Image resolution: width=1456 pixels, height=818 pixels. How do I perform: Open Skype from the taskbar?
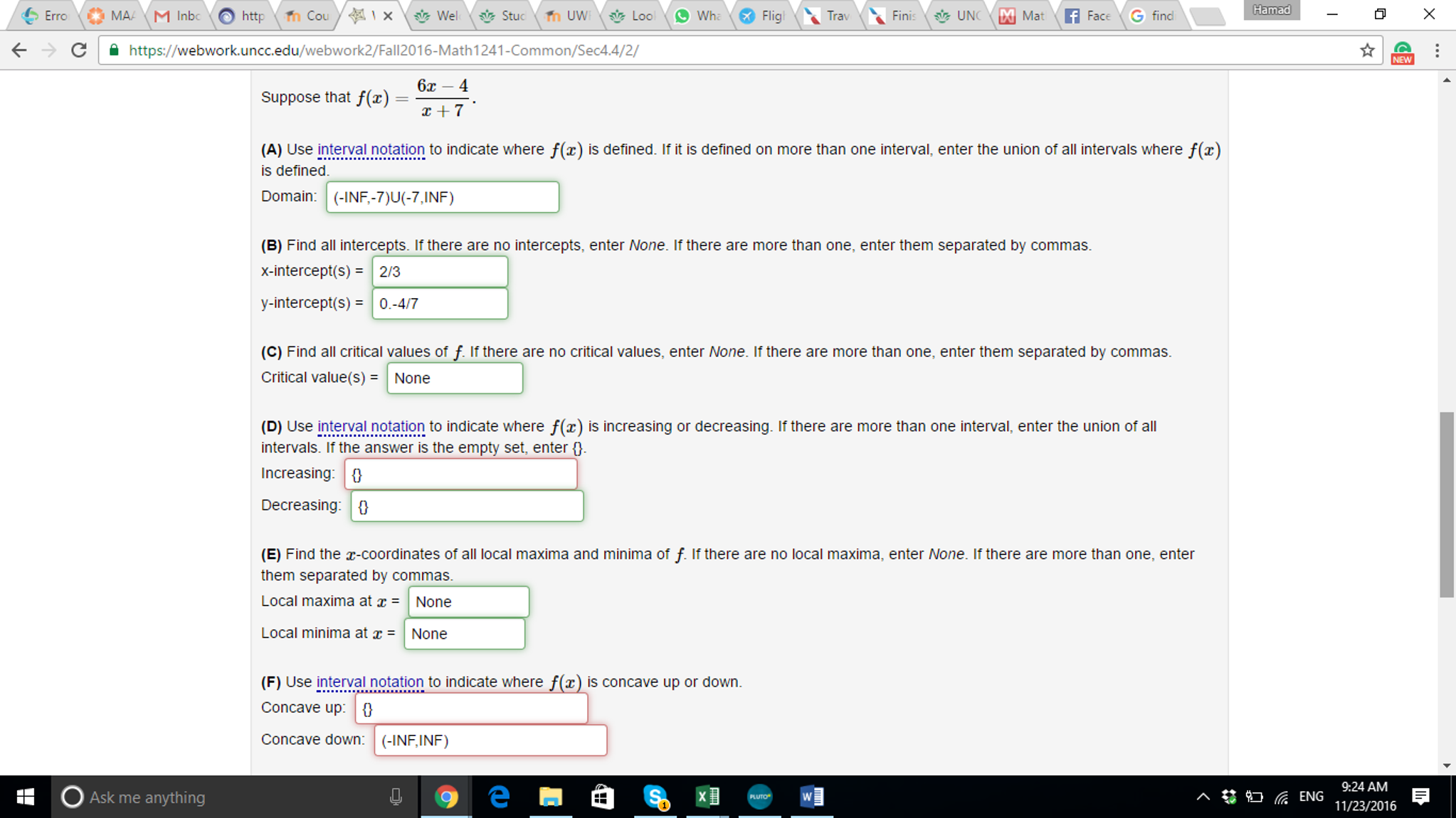(x=655, y=797)
